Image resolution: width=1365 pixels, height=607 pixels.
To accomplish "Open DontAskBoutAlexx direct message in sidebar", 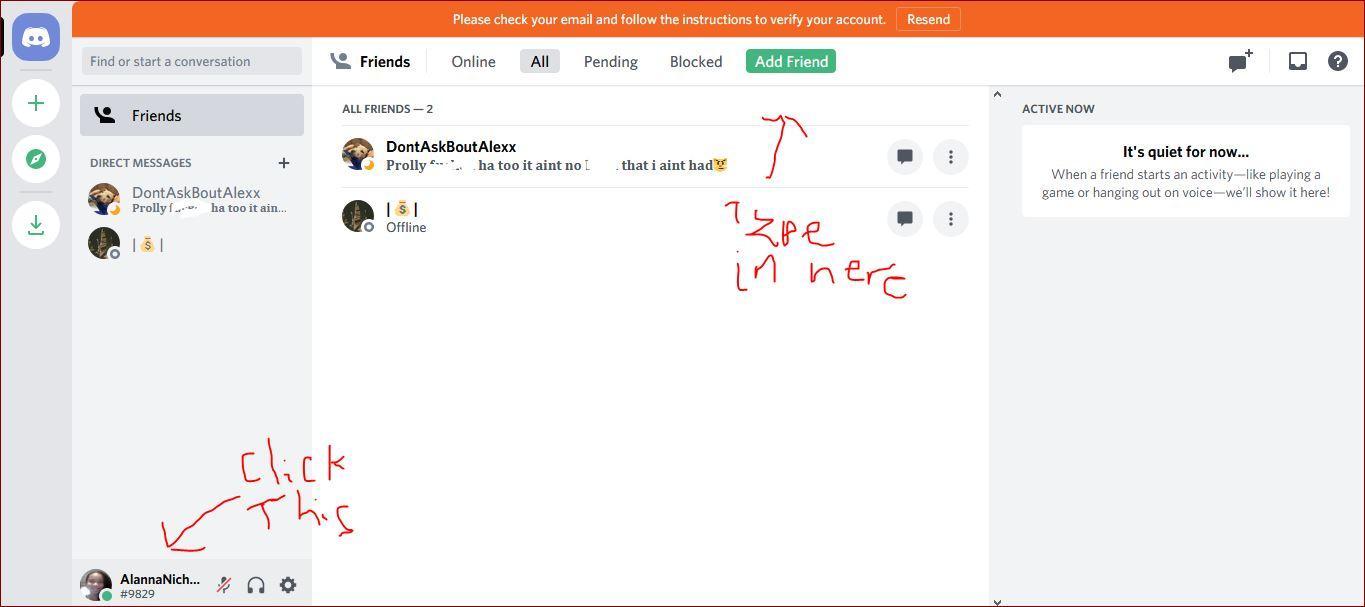I will coord(192,200).
